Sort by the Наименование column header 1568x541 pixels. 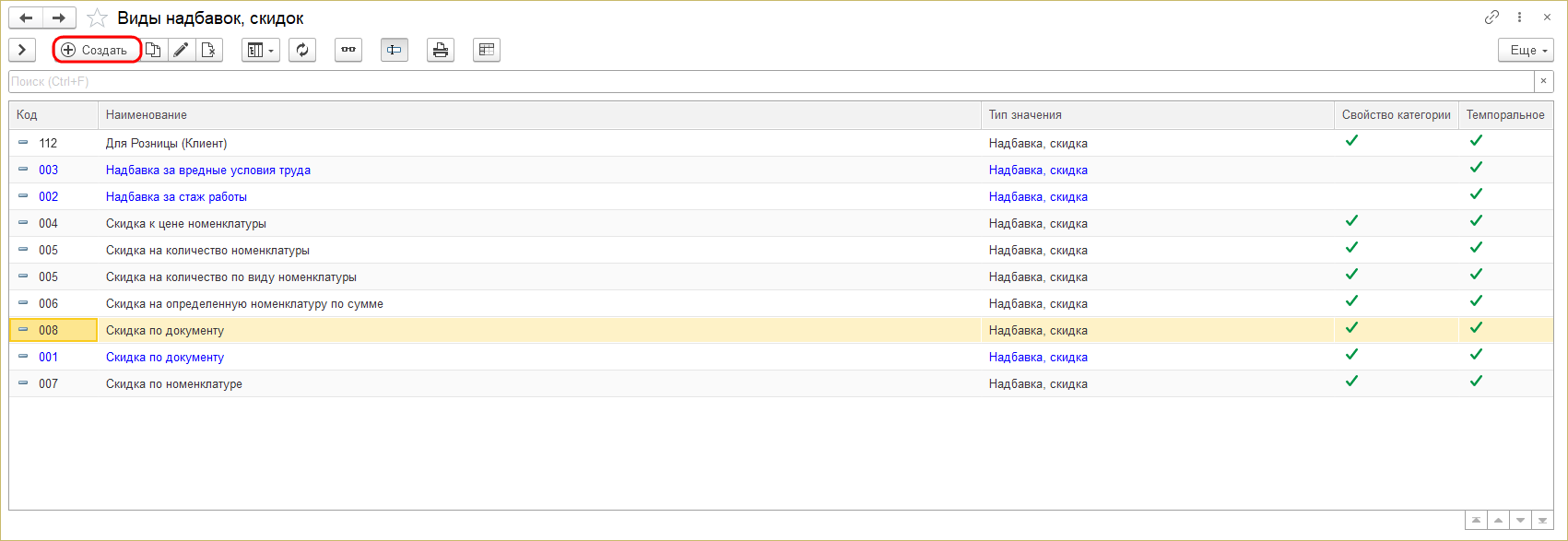[538, 115]
